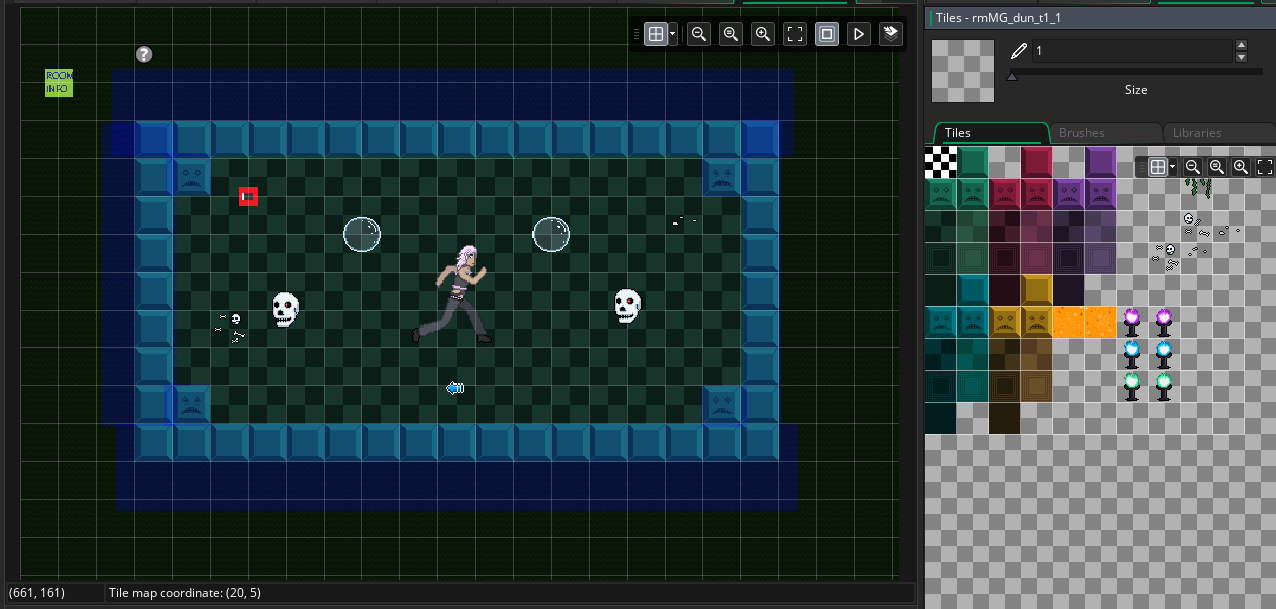
Task: Zoom in on the room canvas
Action: (763, 34)
